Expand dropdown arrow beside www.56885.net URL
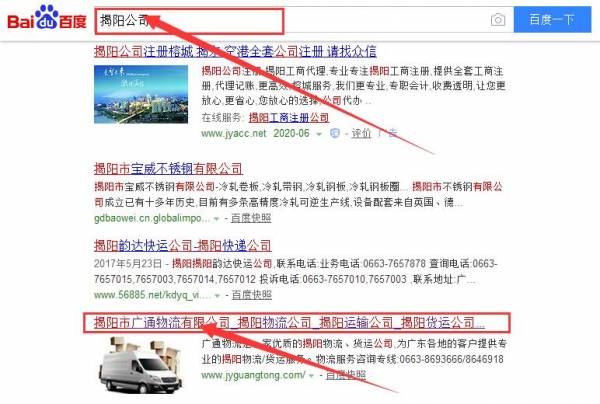The height and width of the screenshot is (404, 600). [x=217, y=296]
